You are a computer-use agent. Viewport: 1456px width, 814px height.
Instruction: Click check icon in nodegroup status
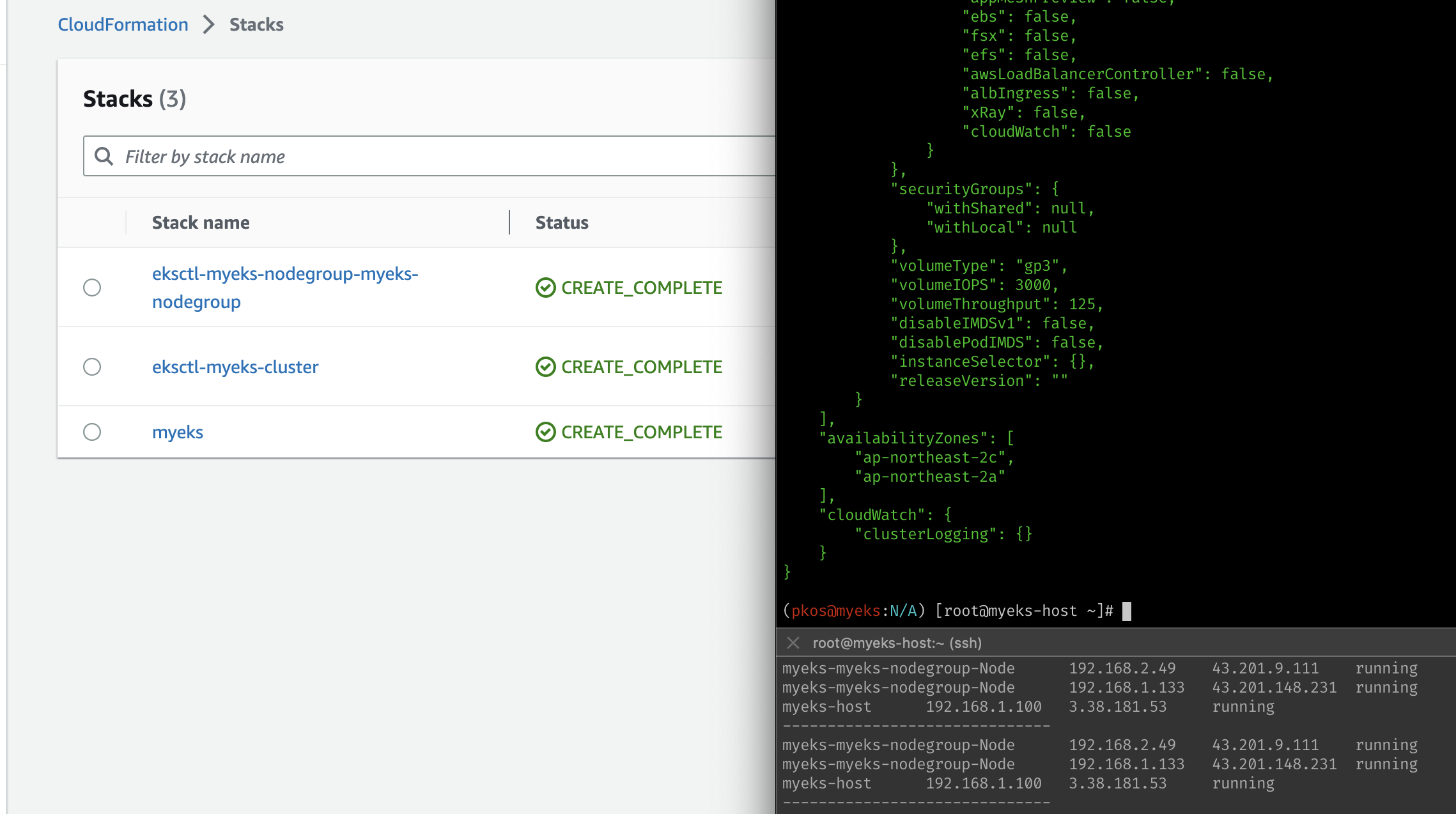tap(545, 288)
